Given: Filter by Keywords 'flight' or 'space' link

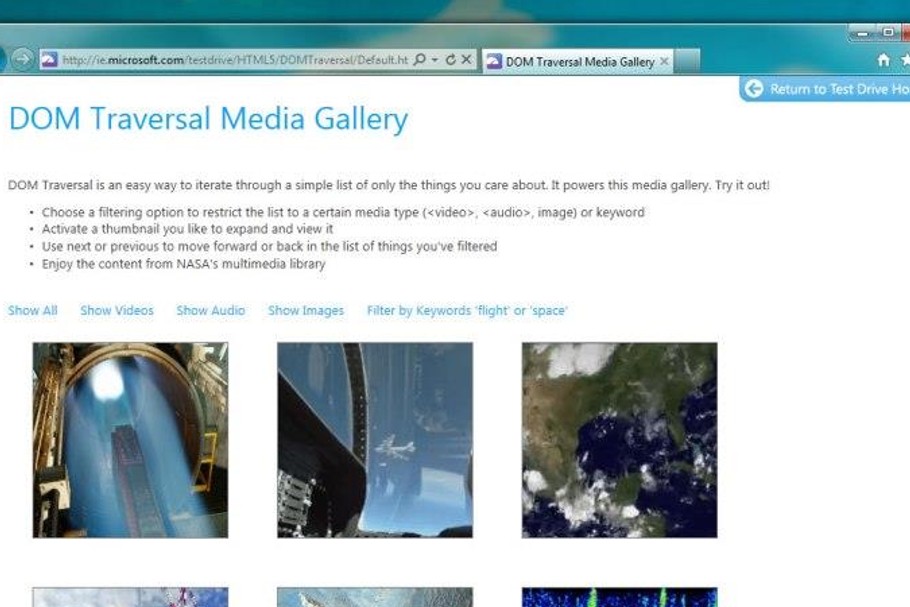Looking at the screenshot, I should pos(467,310).
